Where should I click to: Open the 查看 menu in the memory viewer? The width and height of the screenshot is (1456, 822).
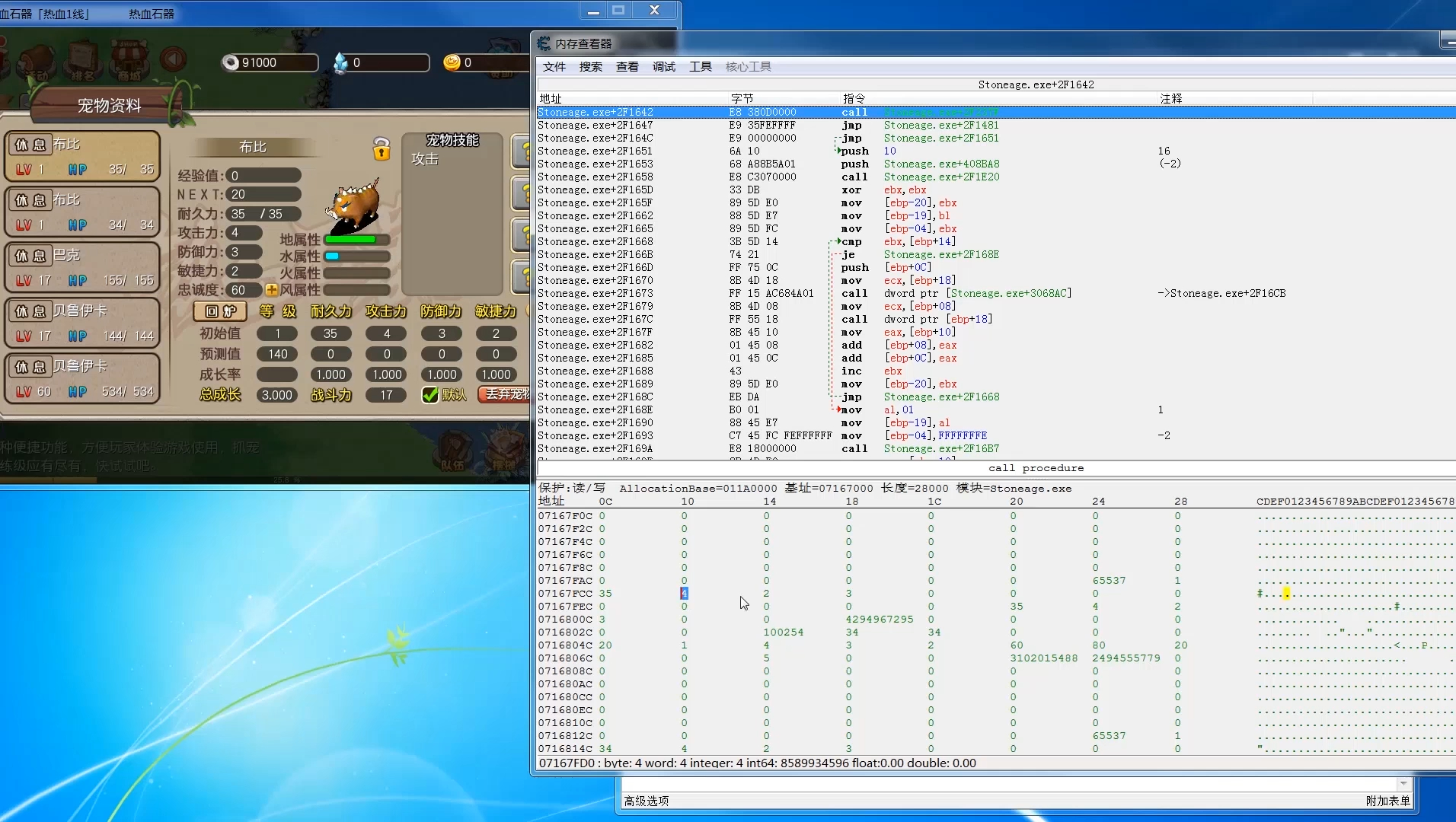coord(627,67)
